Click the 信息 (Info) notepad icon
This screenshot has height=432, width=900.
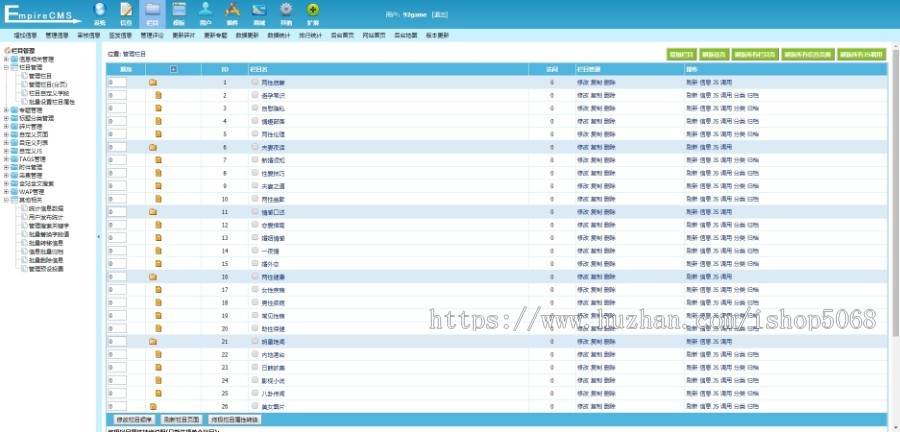pyautogui.click(x=126, y=11)
